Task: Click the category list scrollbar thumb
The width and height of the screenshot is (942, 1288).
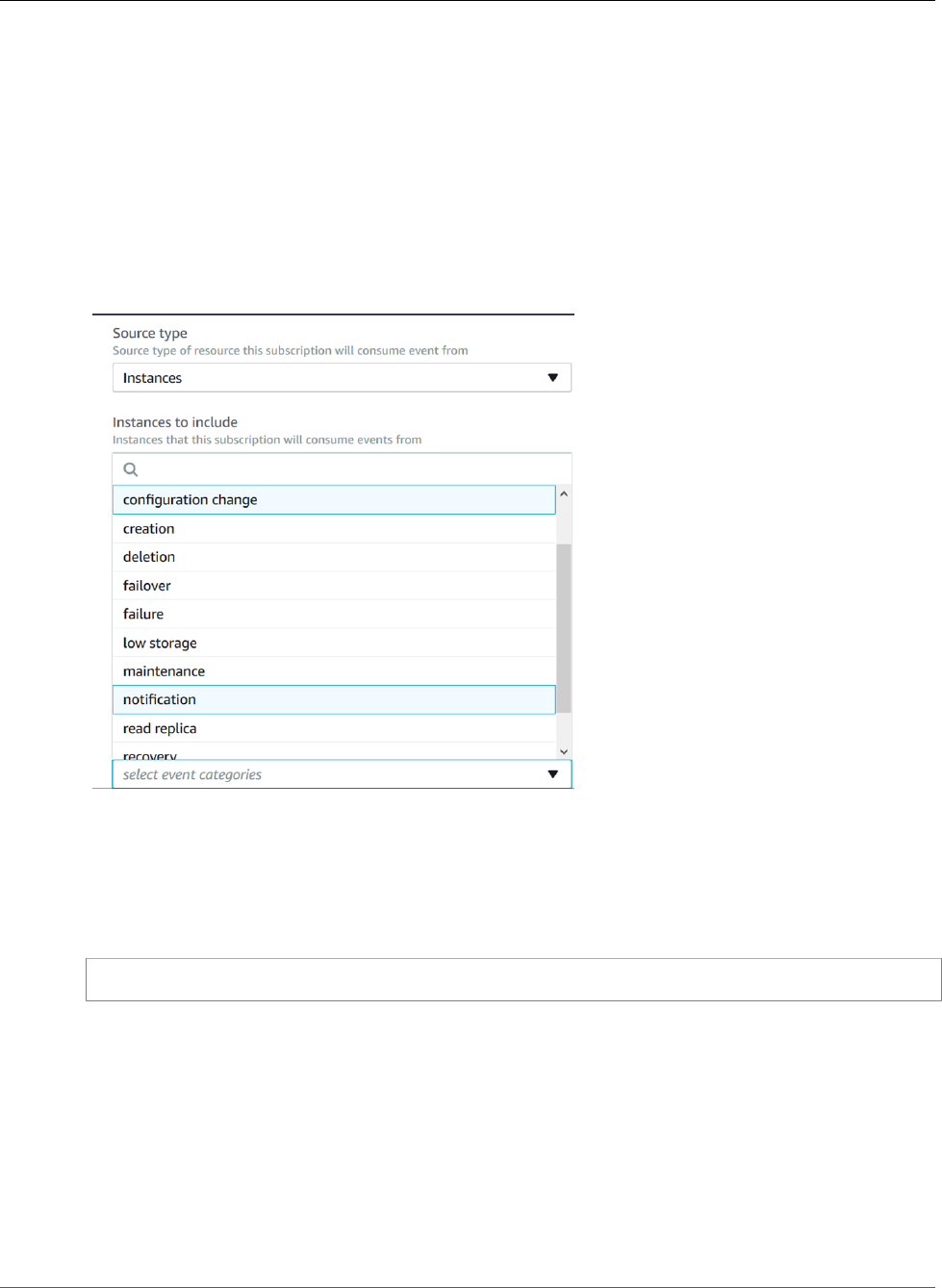Action: tap(564, 628)
